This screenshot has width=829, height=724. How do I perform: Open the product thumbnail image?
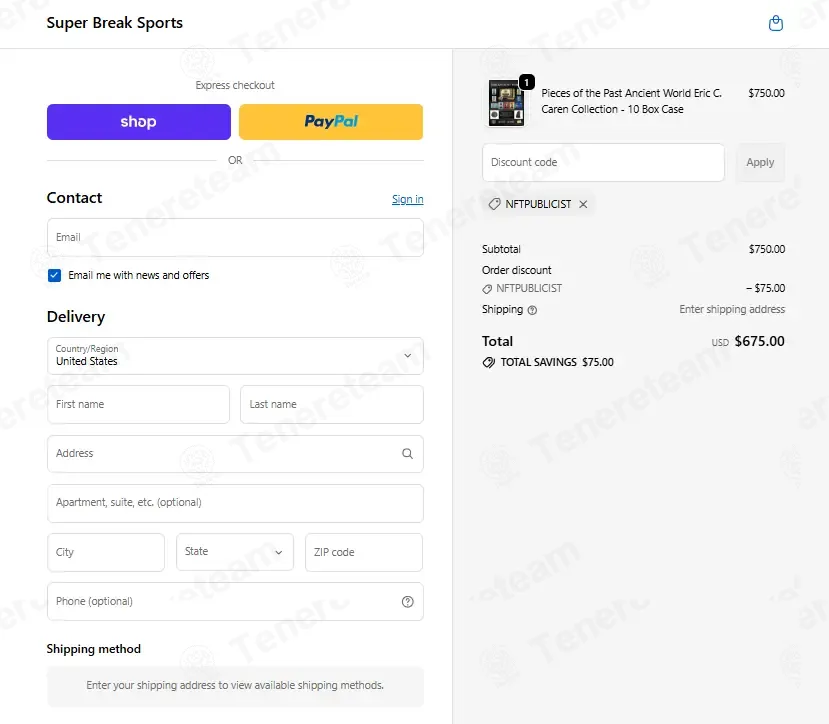(506, 103)
